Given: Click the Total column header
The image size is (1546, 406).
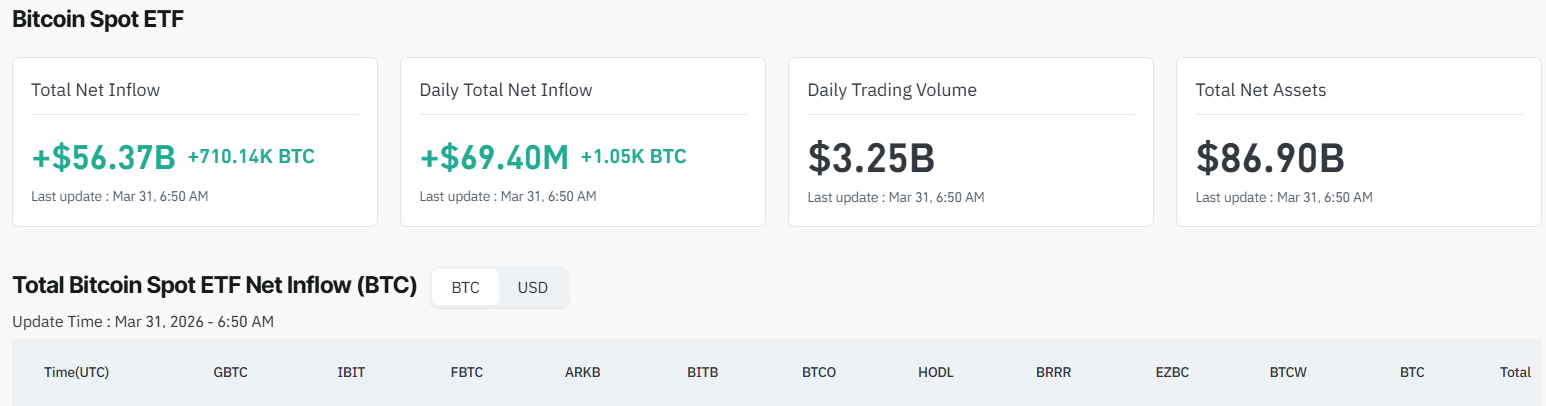Looking at the screenshot, I should 1515,372.
